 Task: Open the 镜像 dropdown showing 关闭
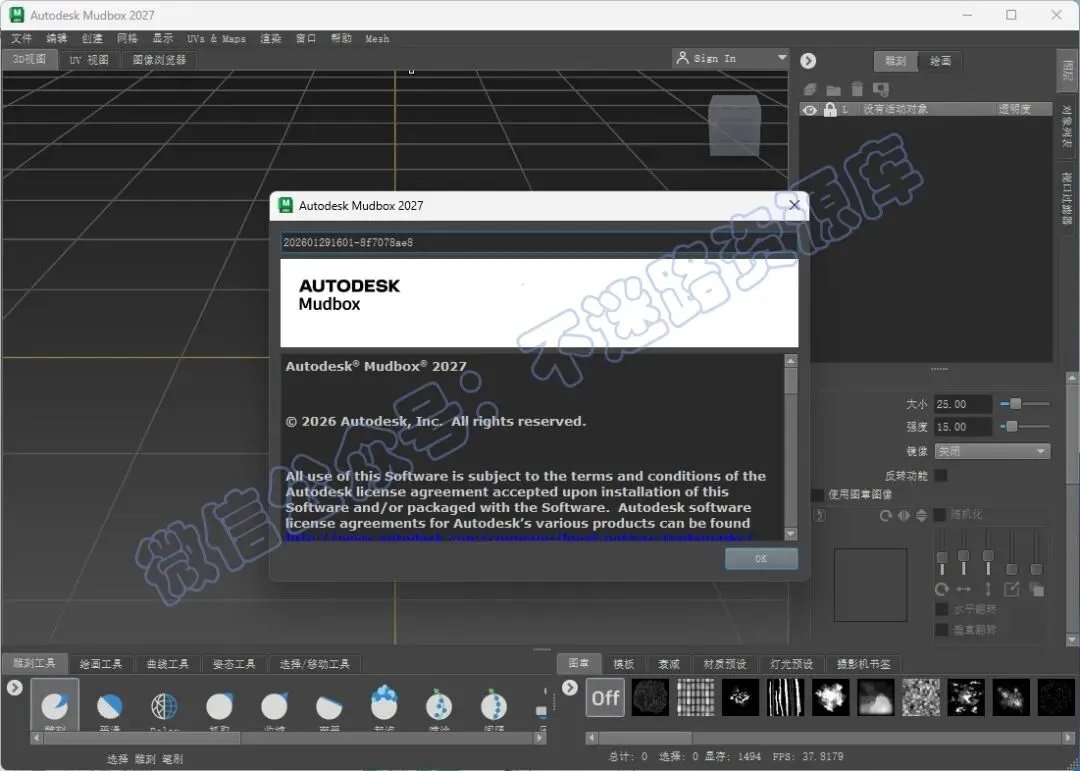992,451
